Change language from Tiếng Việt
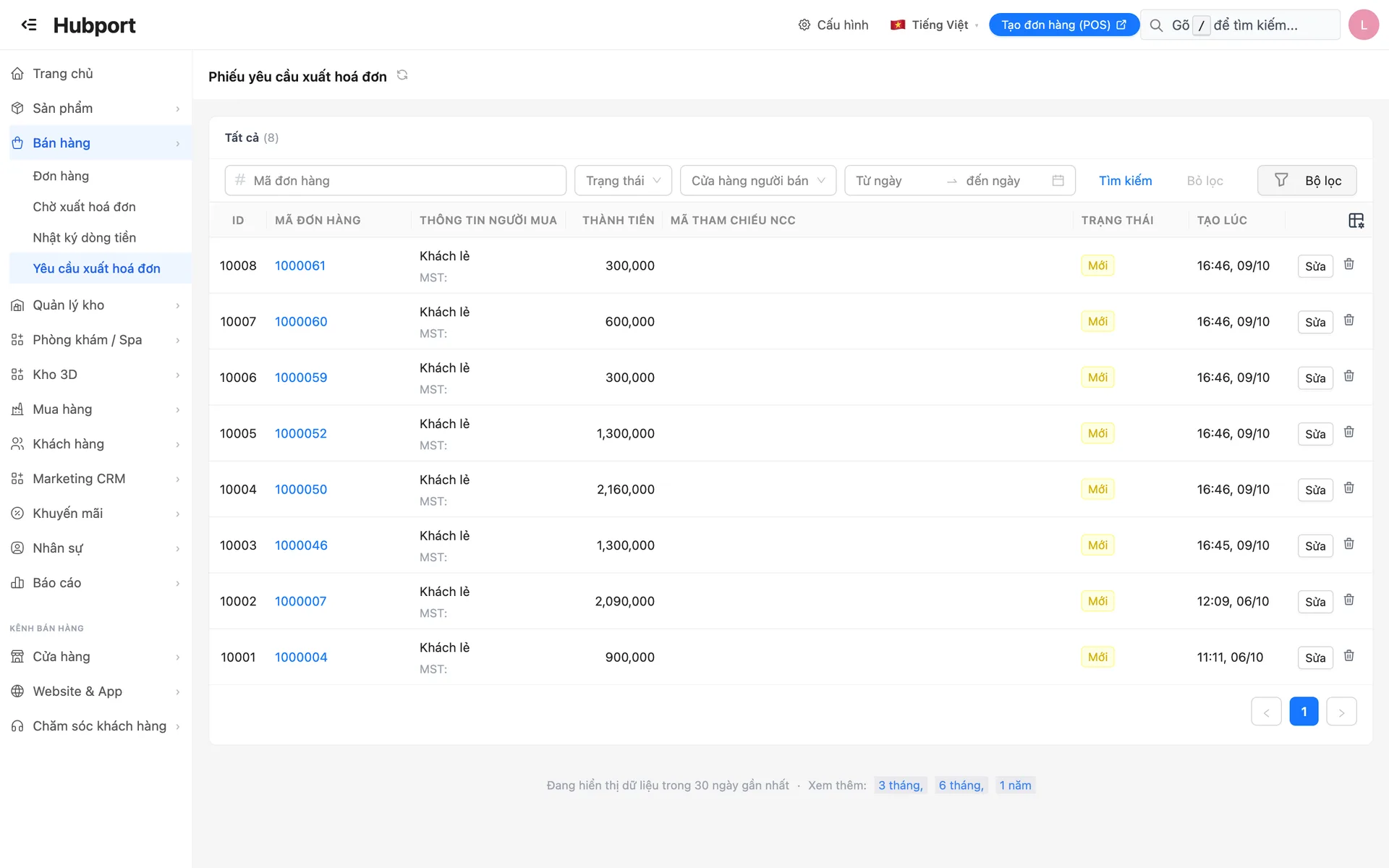Viewport: 1389px width, 868px height. pos(934,25)
